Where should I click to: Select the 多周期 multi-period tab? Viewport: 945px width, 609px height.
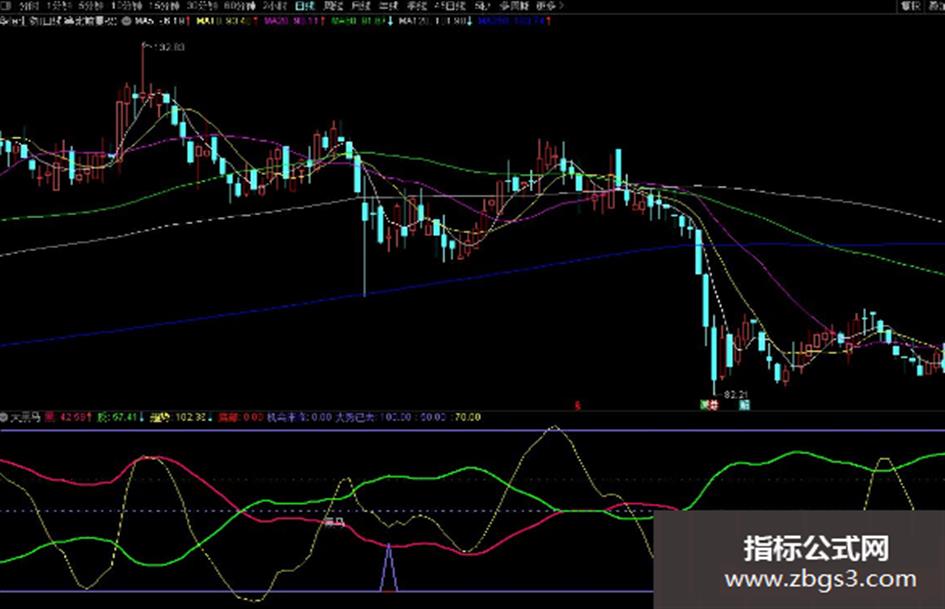[x=513, y=6]
